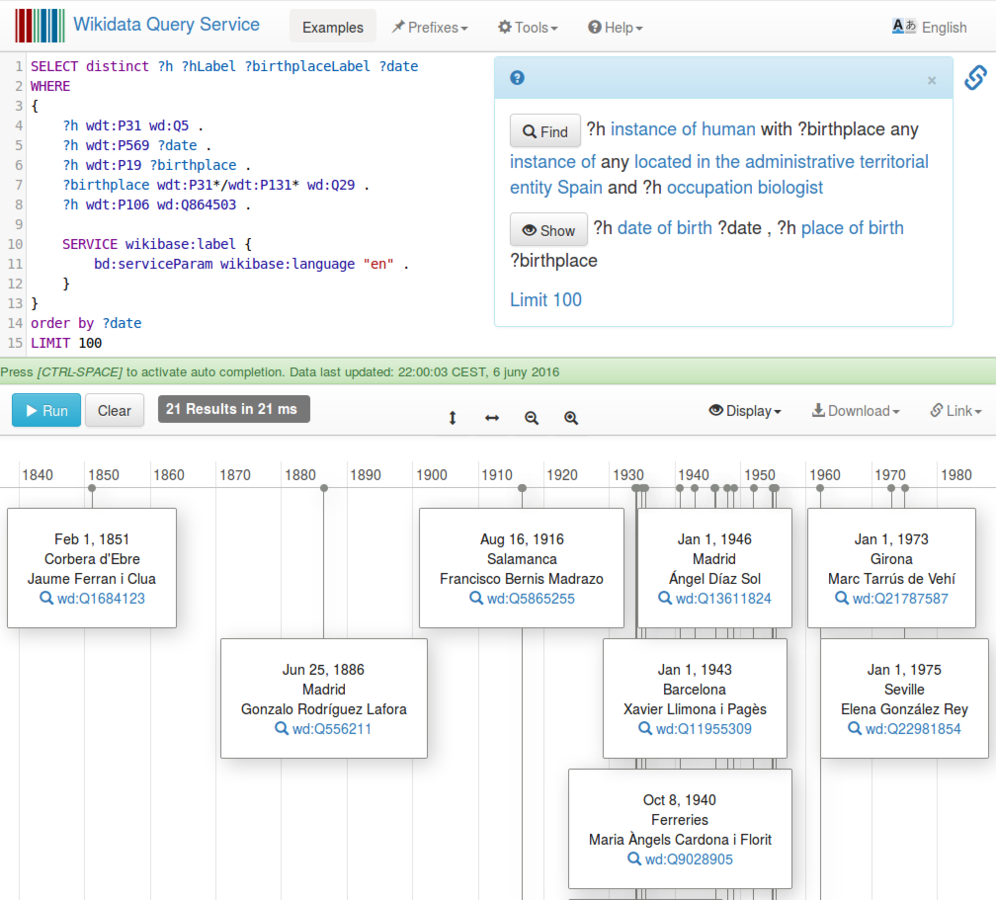Expand the Tools dropdown menu
This screenshot has width=996, height=900.
(x=527, y=27)
